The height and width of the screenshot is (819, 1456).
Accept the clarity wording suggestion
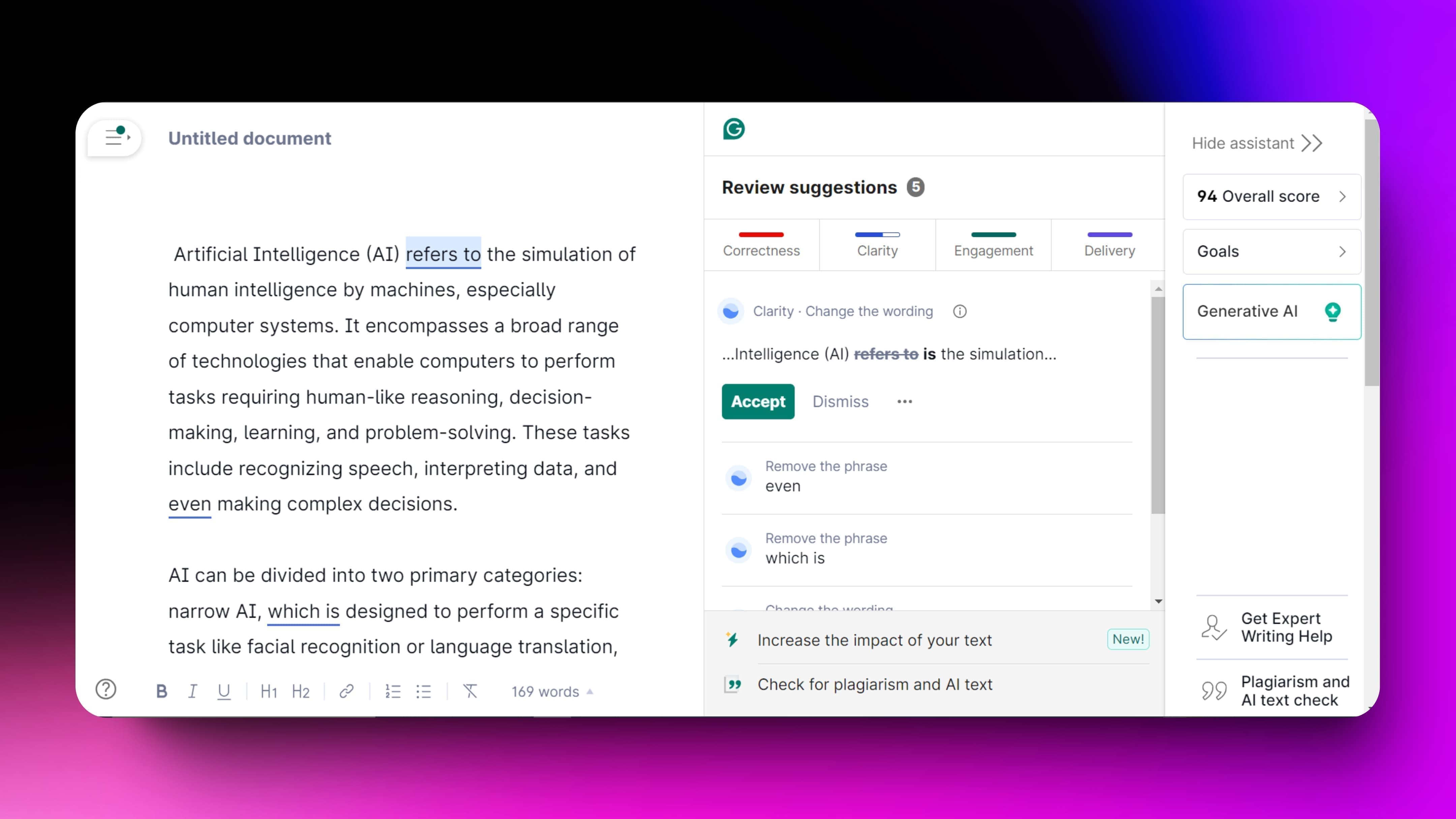758,401
